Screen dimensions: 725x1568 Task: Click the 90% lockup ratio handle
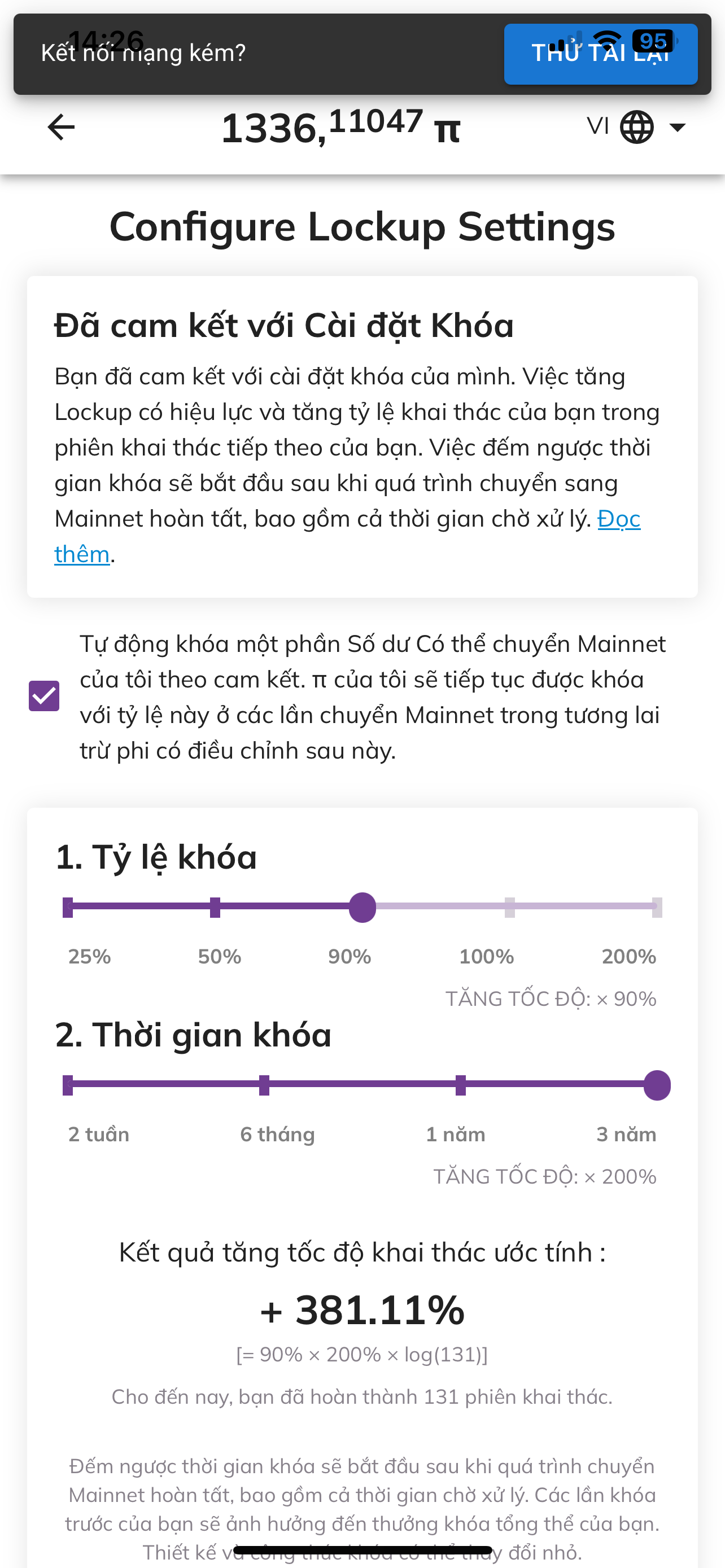(x=362, y=907)
